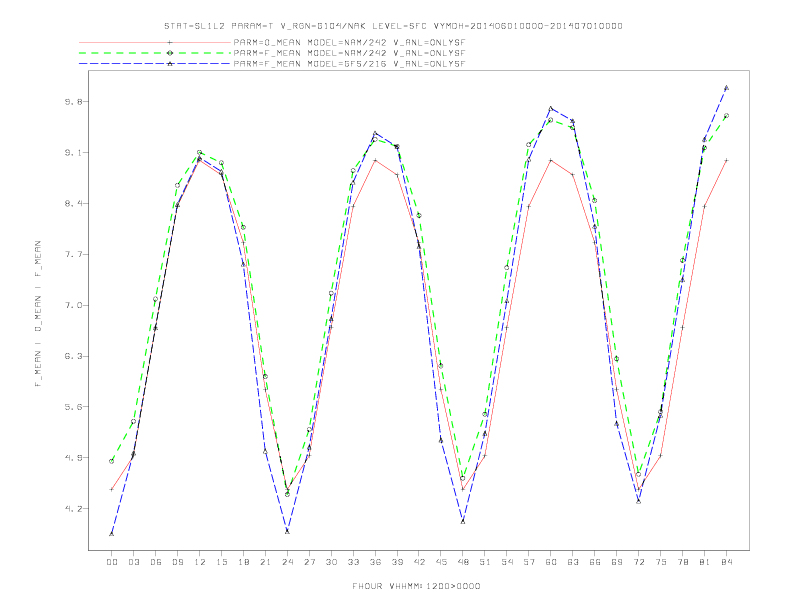Click the green circle data point at hour 00
The width and height of the screenshot is (792, 612).
[x=112, y=461]
